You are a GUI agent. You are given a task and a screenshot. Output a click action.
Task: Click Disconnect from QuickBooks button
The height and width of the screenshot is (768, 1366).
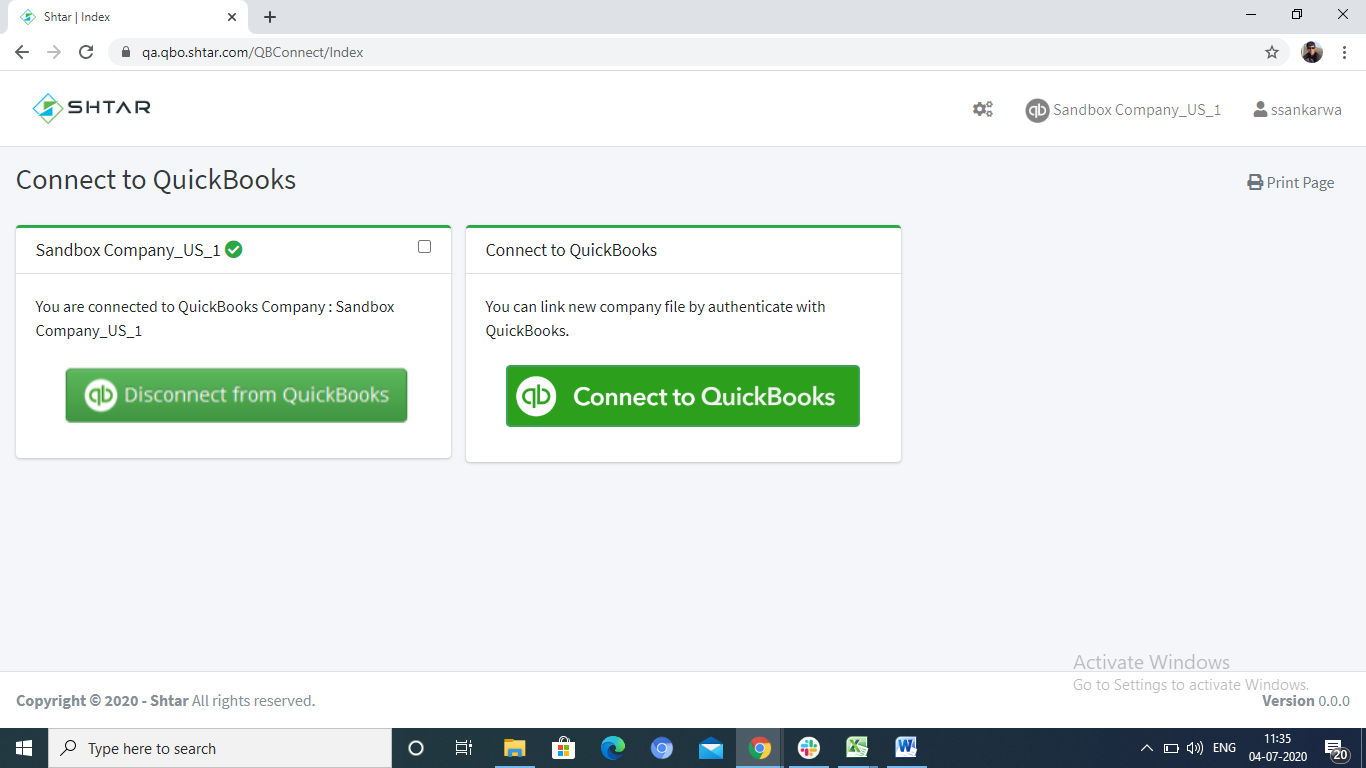236,395
